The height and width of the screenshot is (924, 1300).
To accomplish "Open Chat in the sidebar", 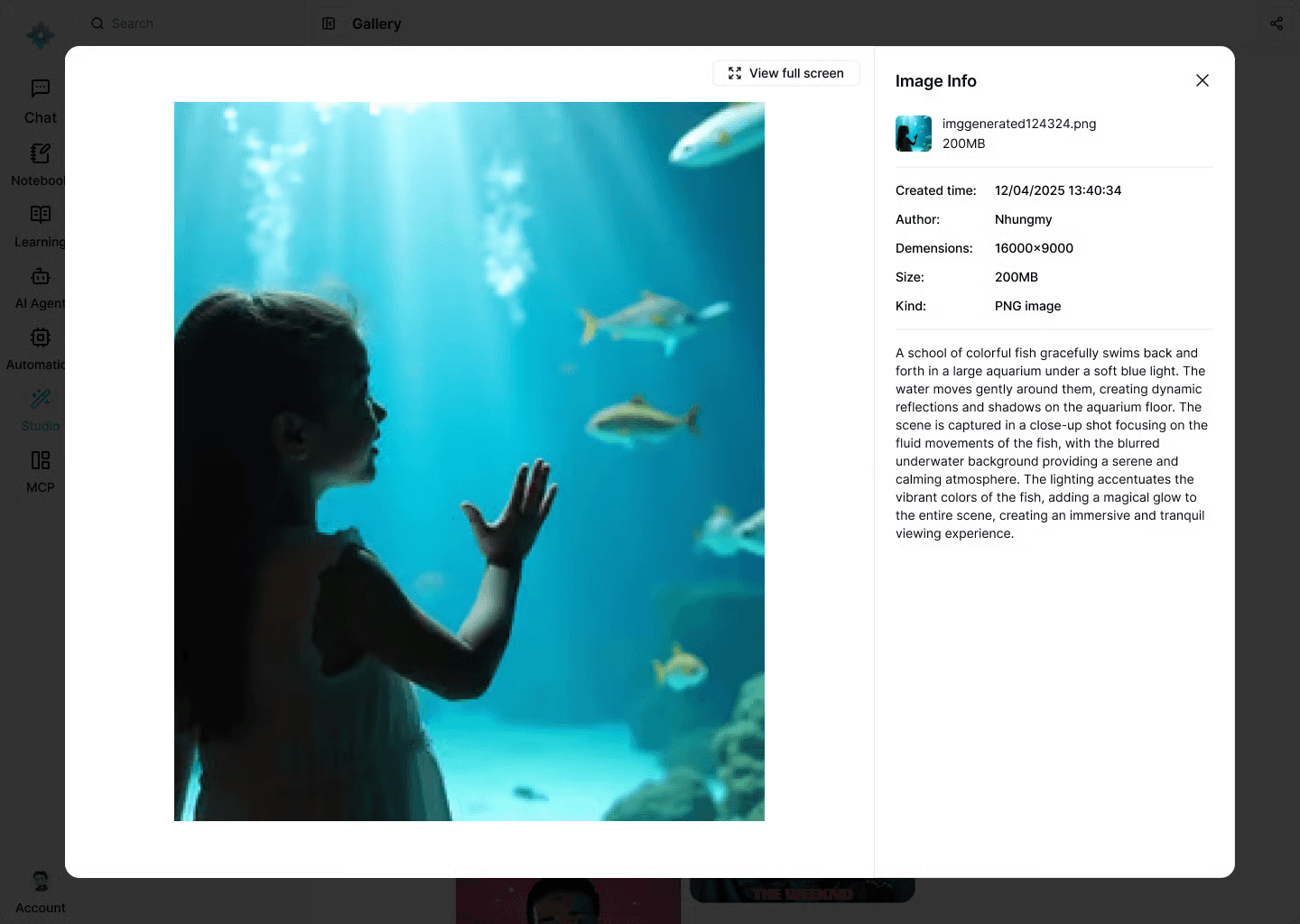I will pos(41,101).
